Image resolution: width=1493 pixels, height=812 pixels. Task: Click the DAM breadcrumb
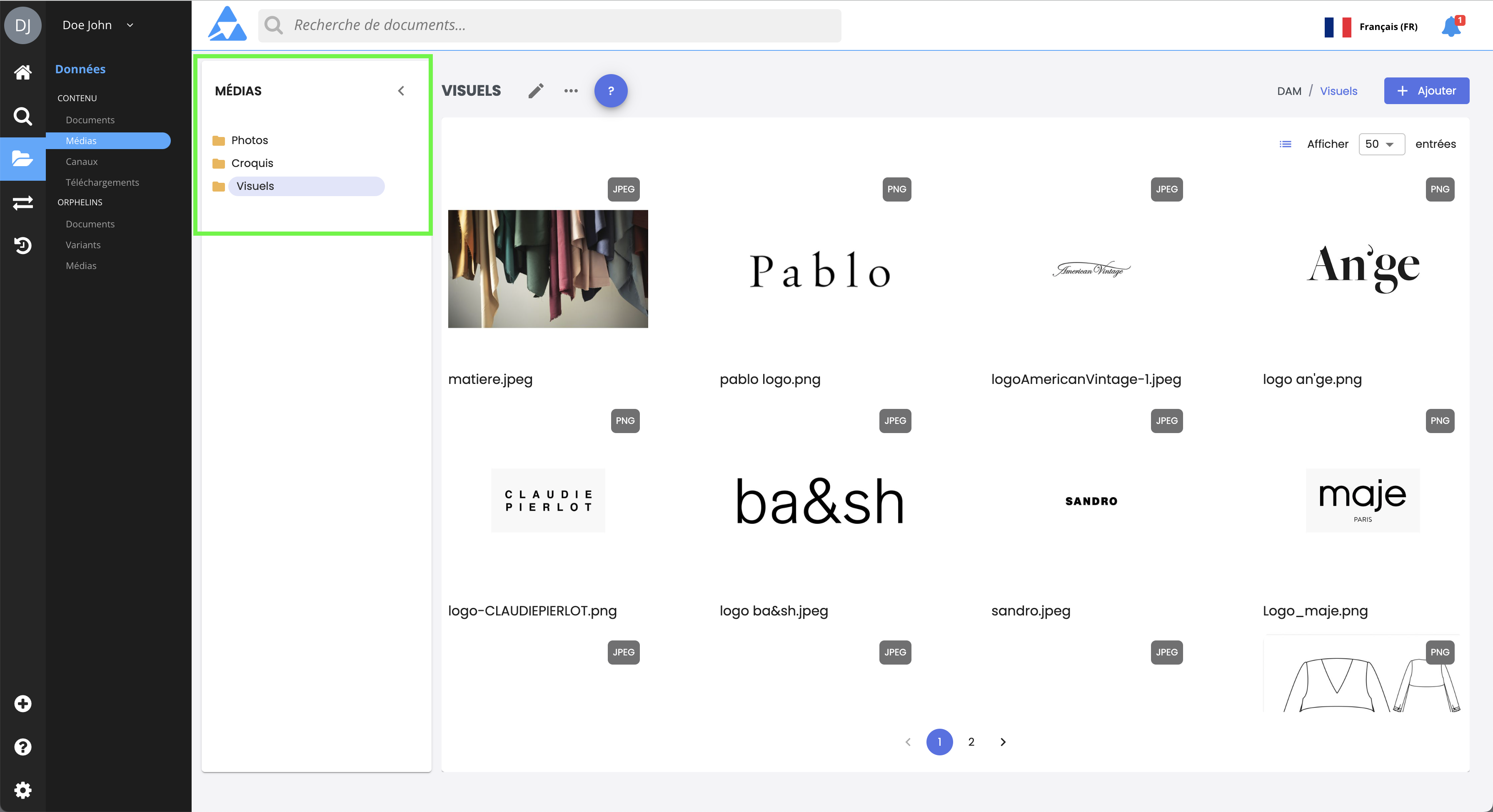click(x=1289, y=91)
